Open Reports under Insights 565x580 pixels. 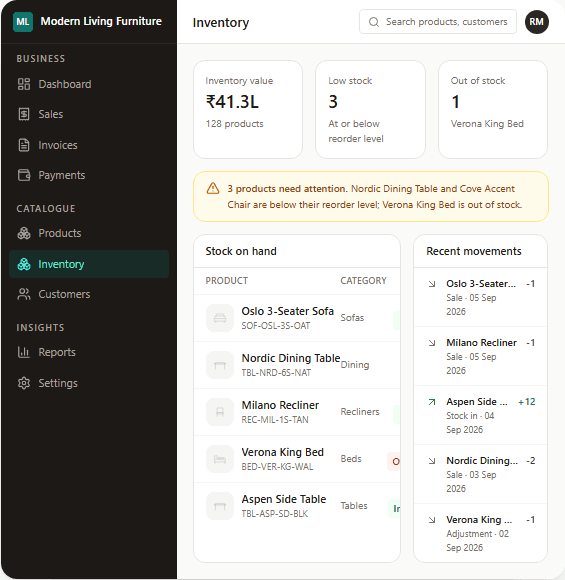[x=89, y=352]
